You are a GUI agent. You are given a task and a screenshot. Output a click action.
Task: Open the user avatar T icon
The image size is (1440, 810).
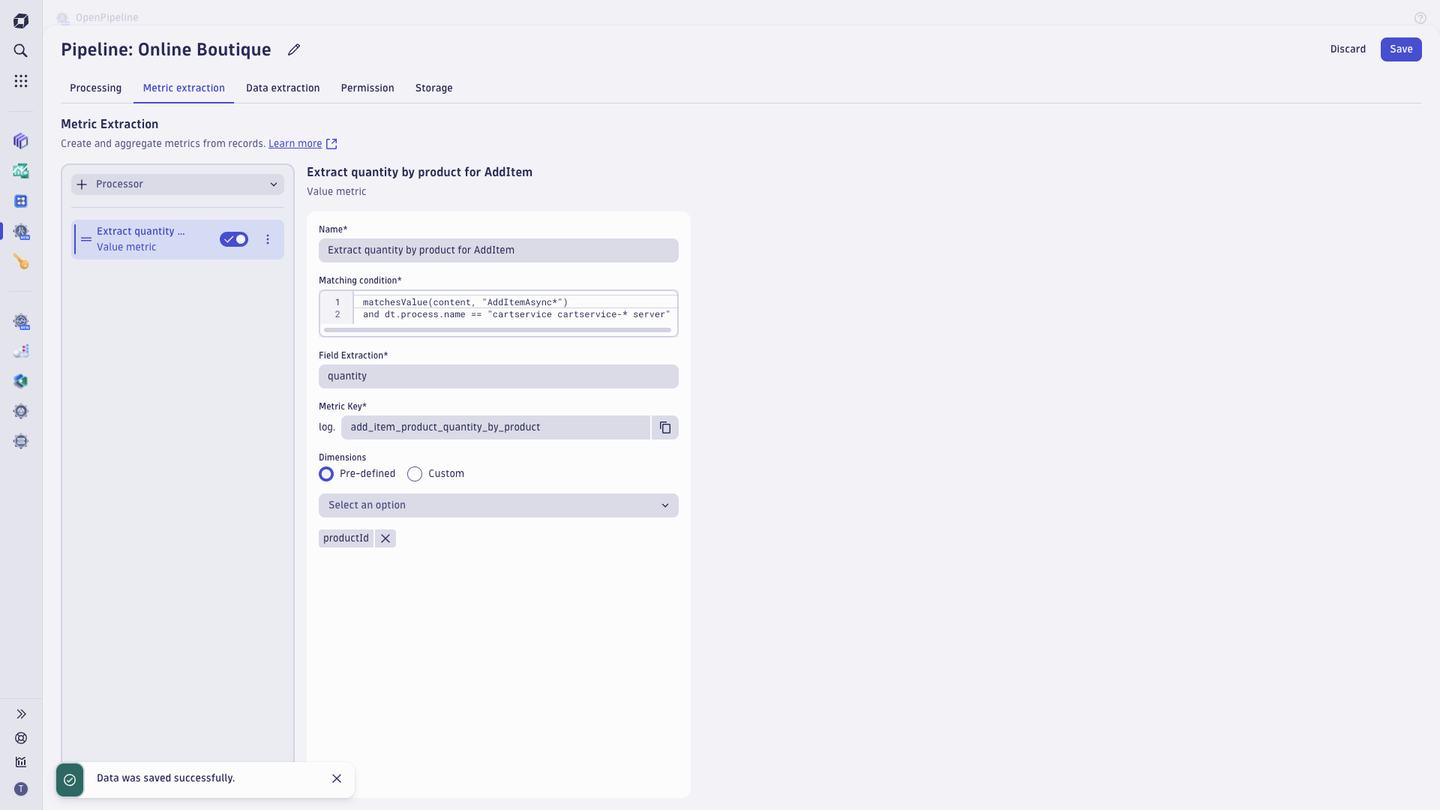(21, 789)
